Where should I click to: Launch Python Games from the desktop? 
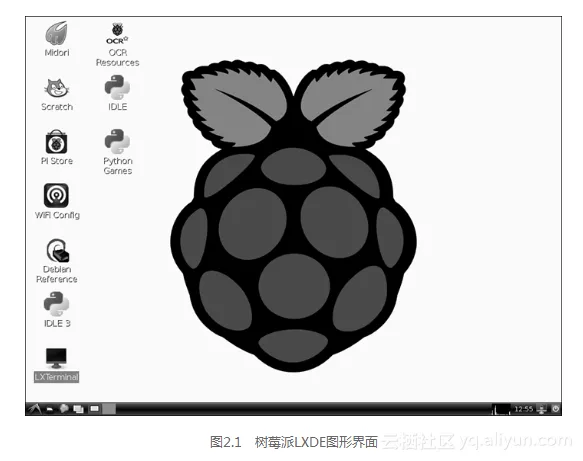[x=117, y=152]
